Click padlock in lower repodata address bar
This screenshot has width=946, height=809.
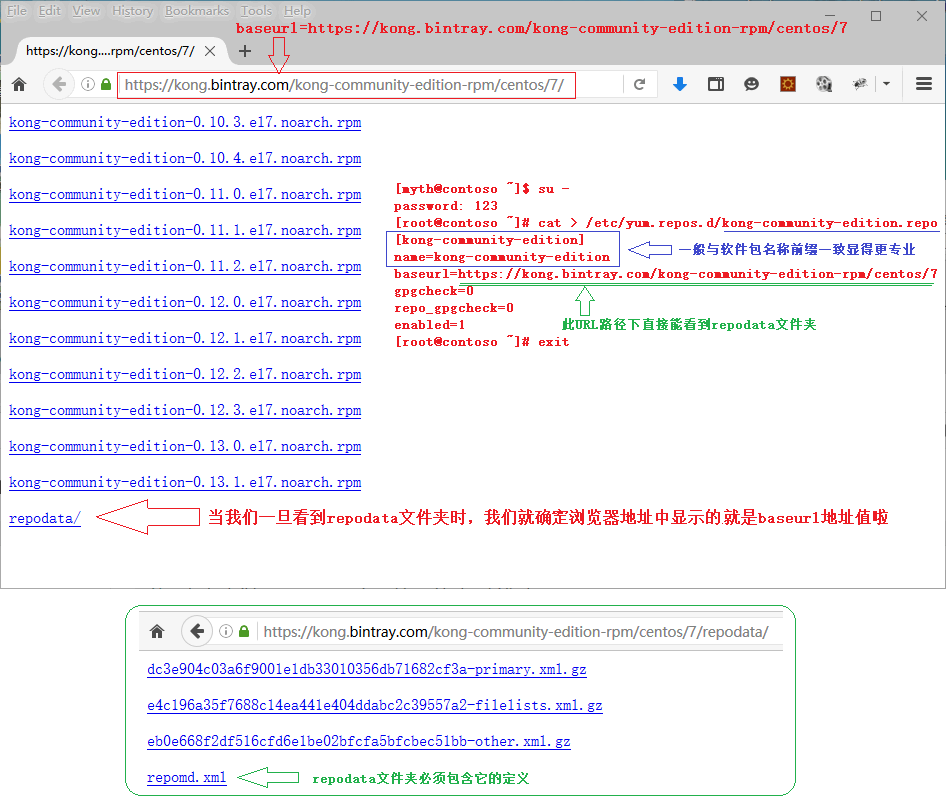(x=244, y=632)
